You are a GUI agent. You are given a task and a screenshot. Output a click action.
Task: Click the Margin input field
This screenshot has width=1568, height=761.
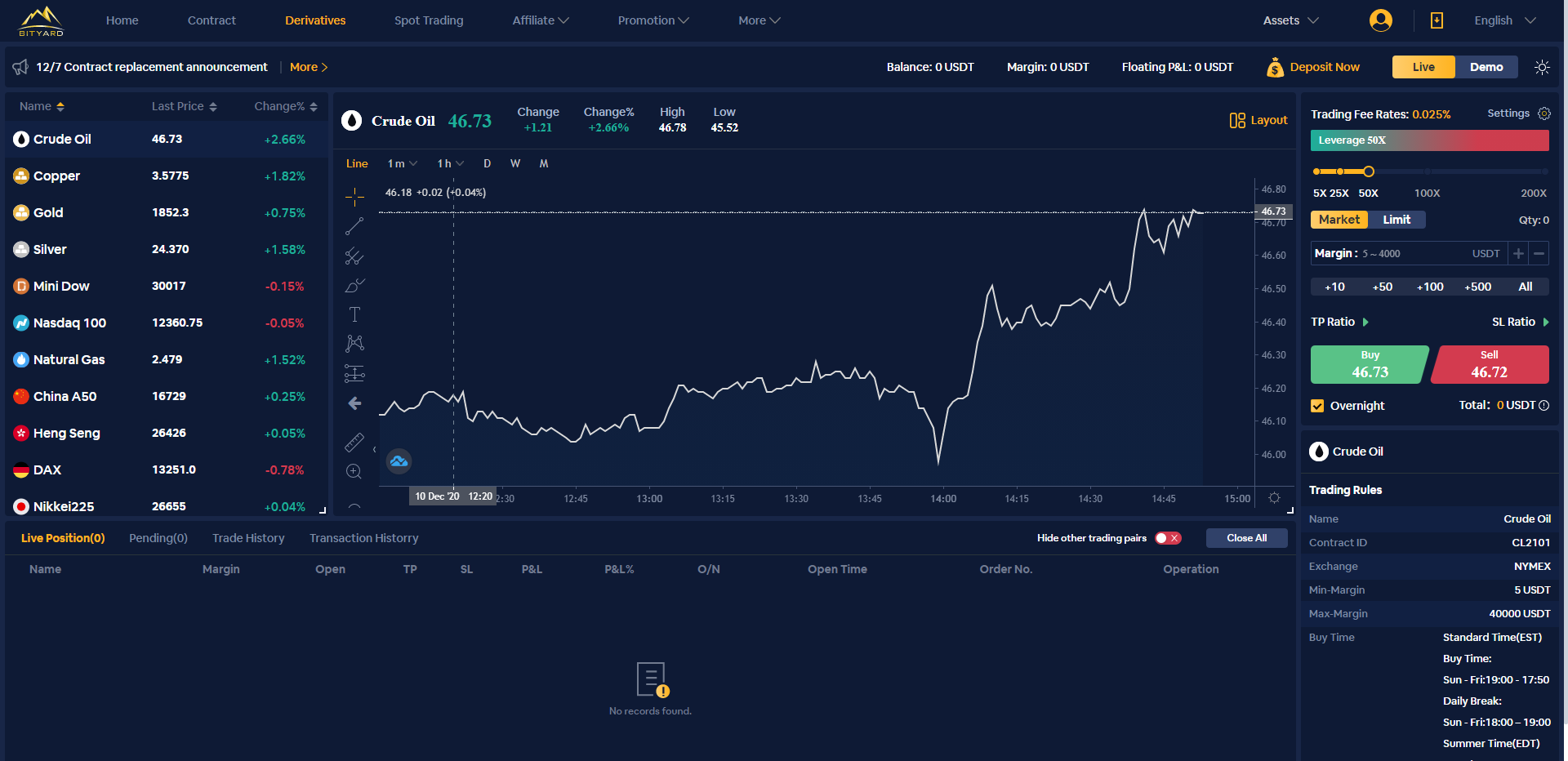(1409, 254)
